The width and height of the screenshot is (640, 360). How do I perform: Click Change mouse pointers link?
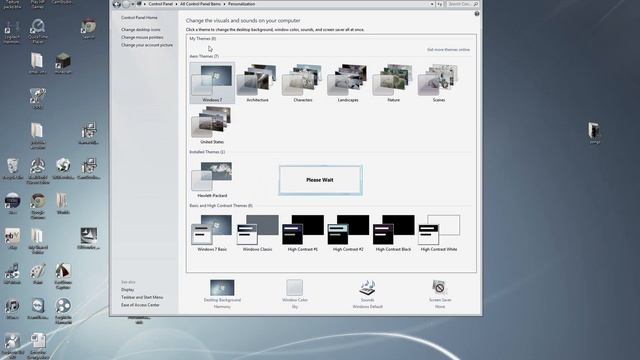coord(142,37)
